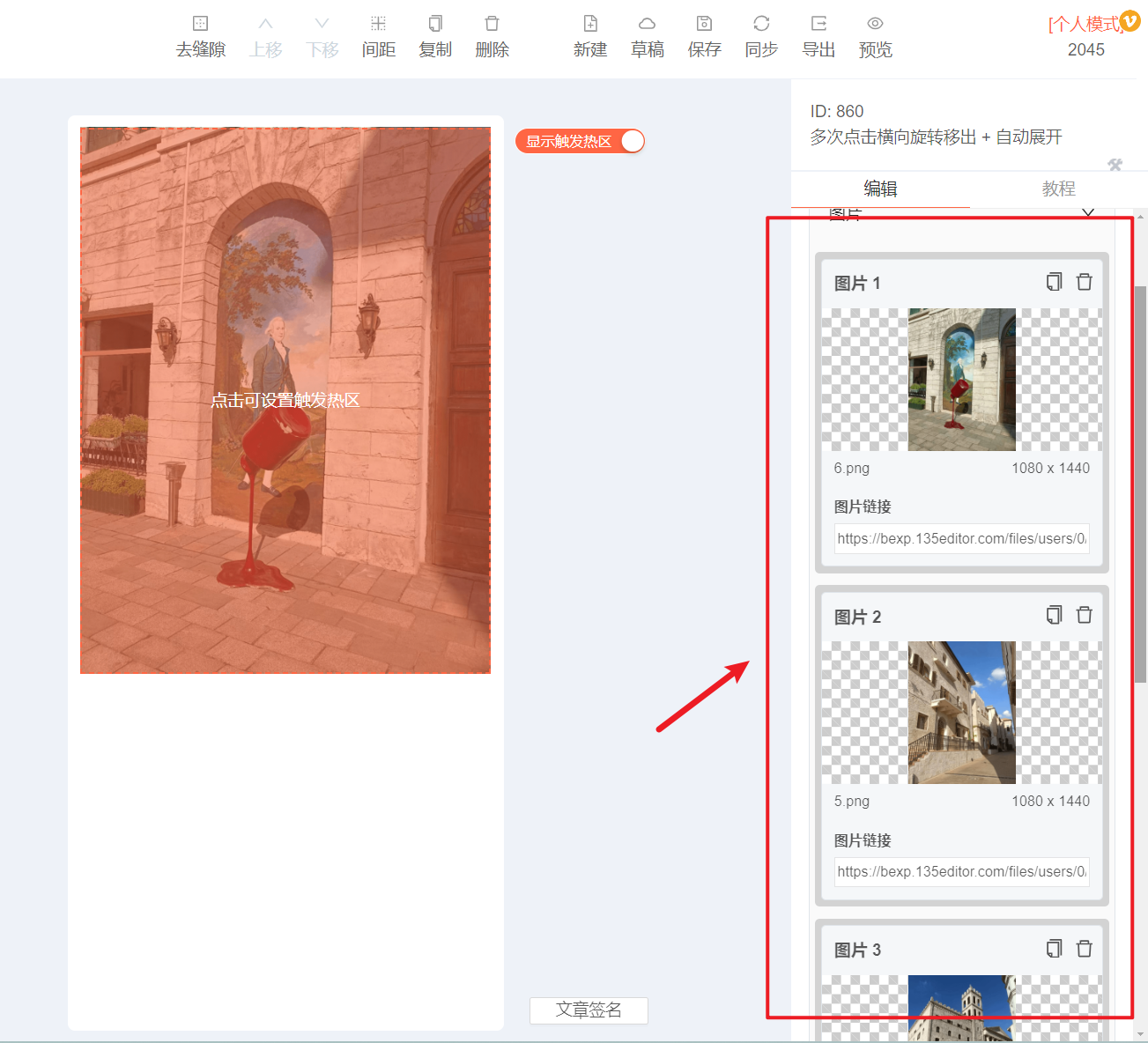Click the 文章签名 button
Screen dimensions: 1148x1043
point(589,1010)
